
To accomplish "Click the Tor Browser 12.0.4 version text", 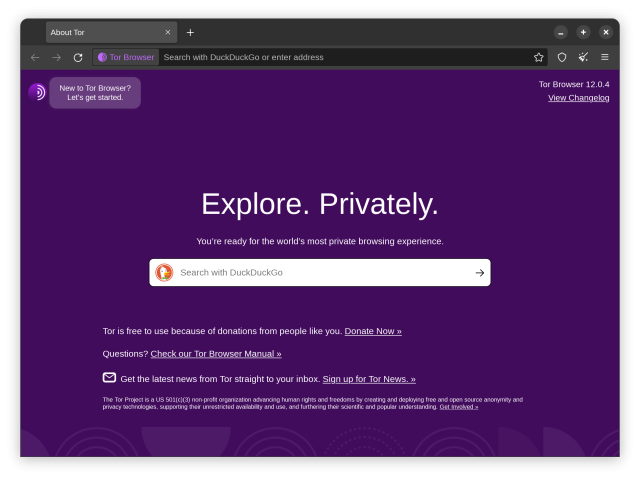I will tap(574, 84).
